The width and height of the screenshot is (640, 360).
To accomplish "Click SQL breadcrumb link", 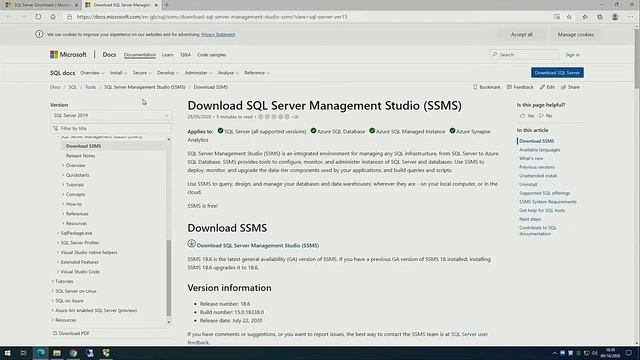I will point(72,87).
